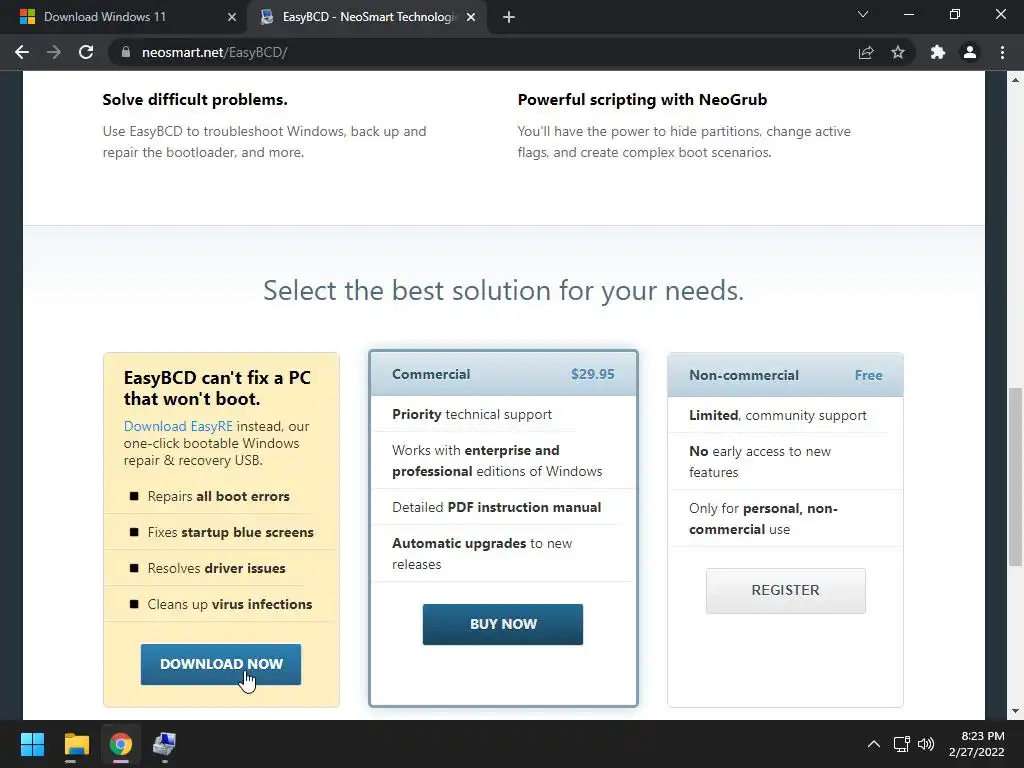
Task: Select the EasyBCD - NeoSmart Technologies tab
Action: tap(366, 17)
